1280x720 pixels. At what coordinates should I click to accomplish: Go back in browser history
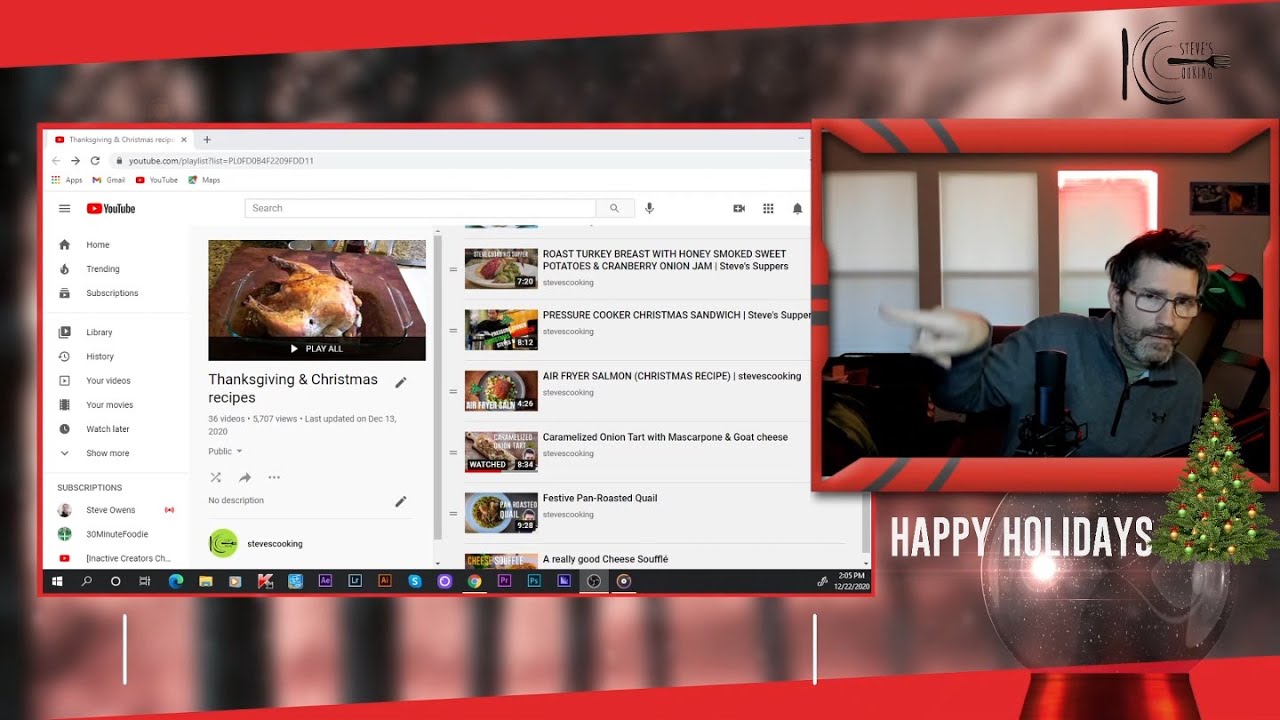(56, 160)
